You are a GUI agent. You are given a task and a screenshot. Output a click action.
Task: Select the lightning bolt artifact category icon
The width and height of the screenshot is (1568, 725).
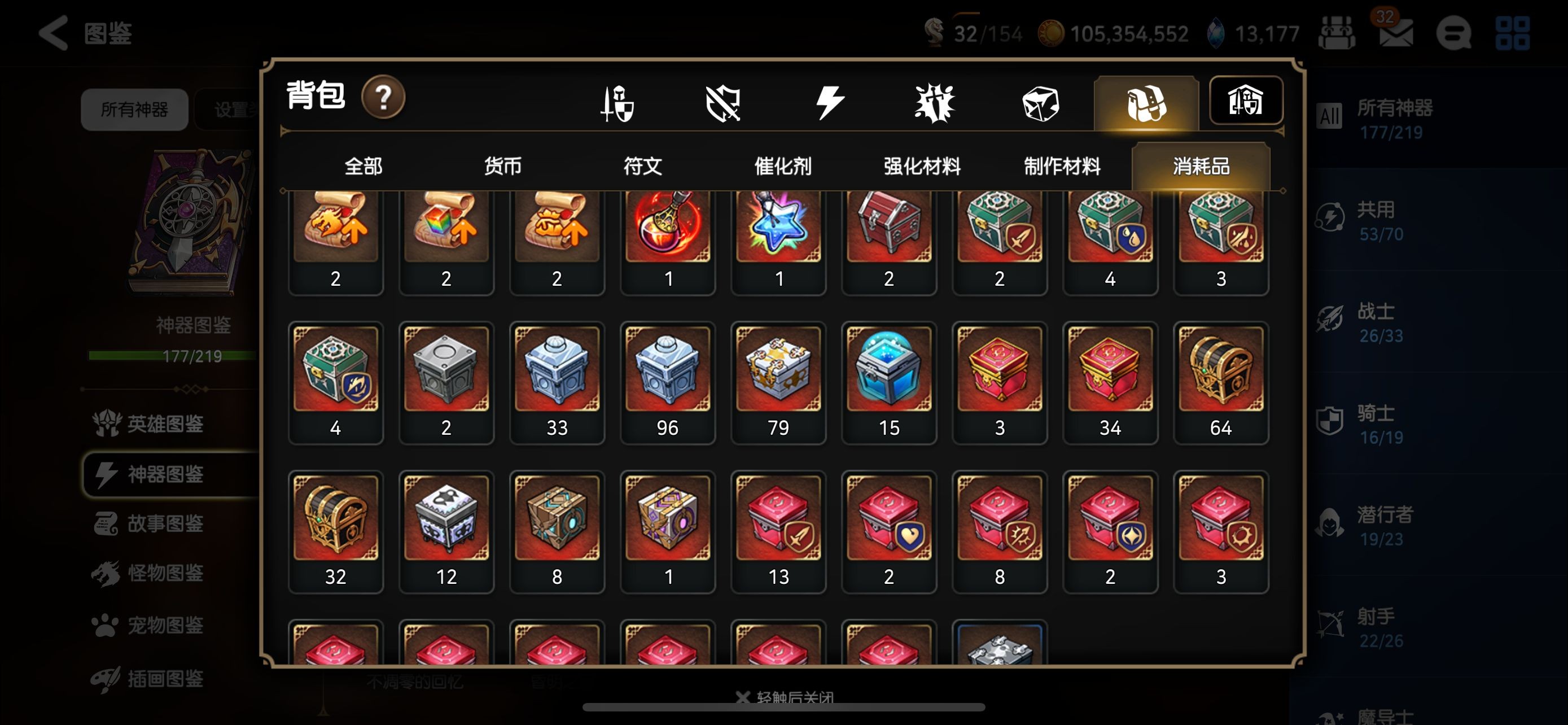click(829, 102)
